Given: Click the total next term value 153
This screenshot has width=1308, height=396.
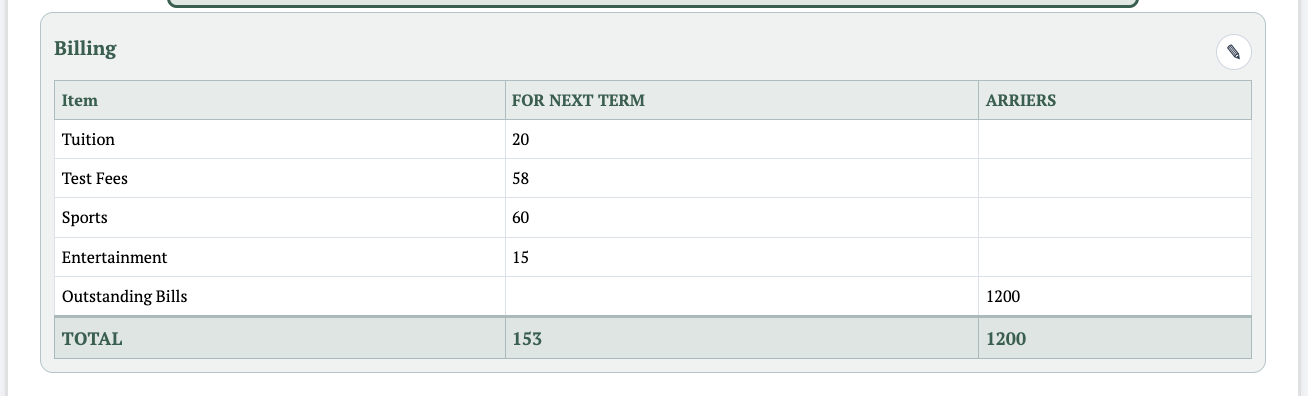Looking at the screenshot, I should point(527,339).
